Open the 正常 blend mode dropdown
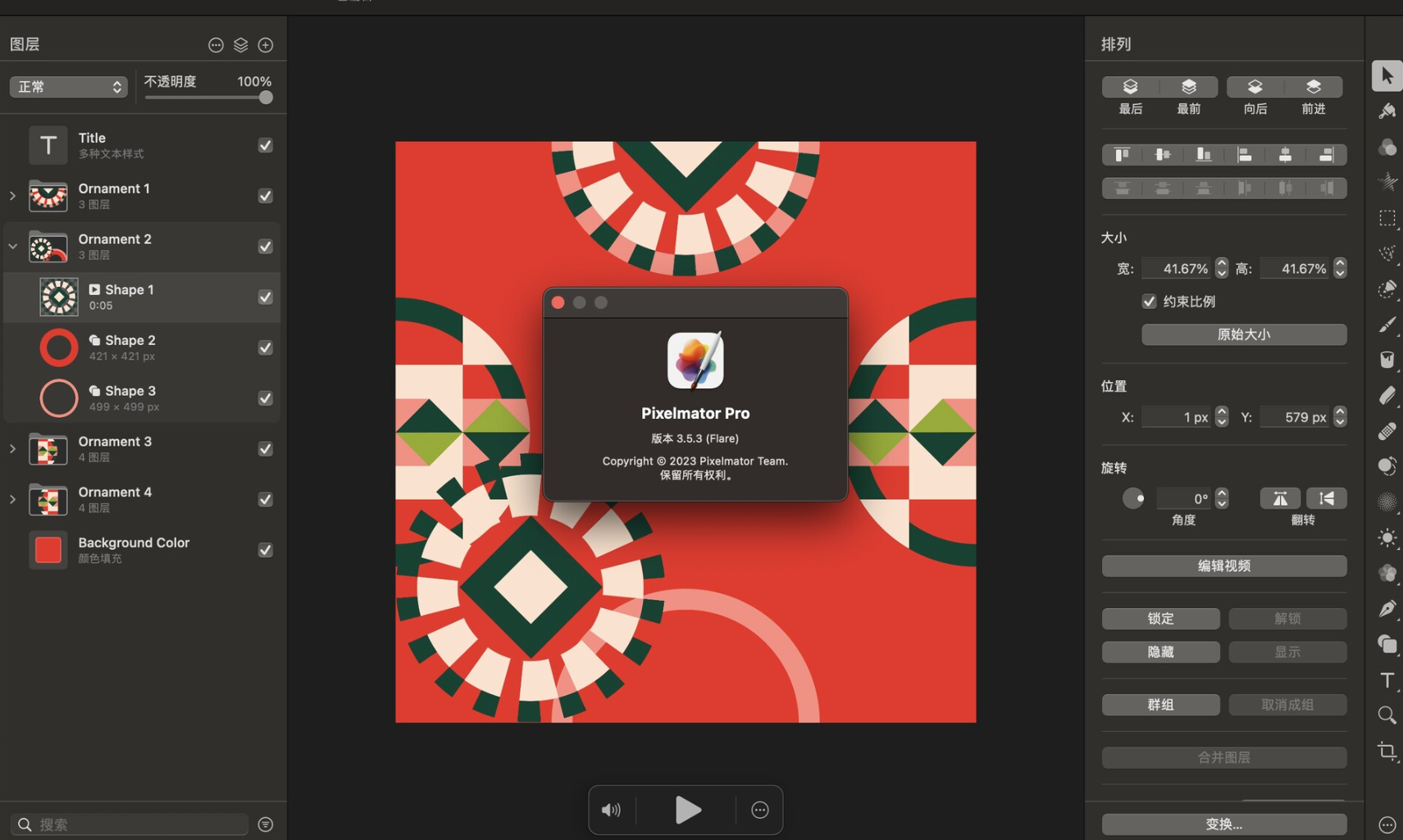Image resolution: width=1403 pixels, height=840 pixels. pos(68,87)
